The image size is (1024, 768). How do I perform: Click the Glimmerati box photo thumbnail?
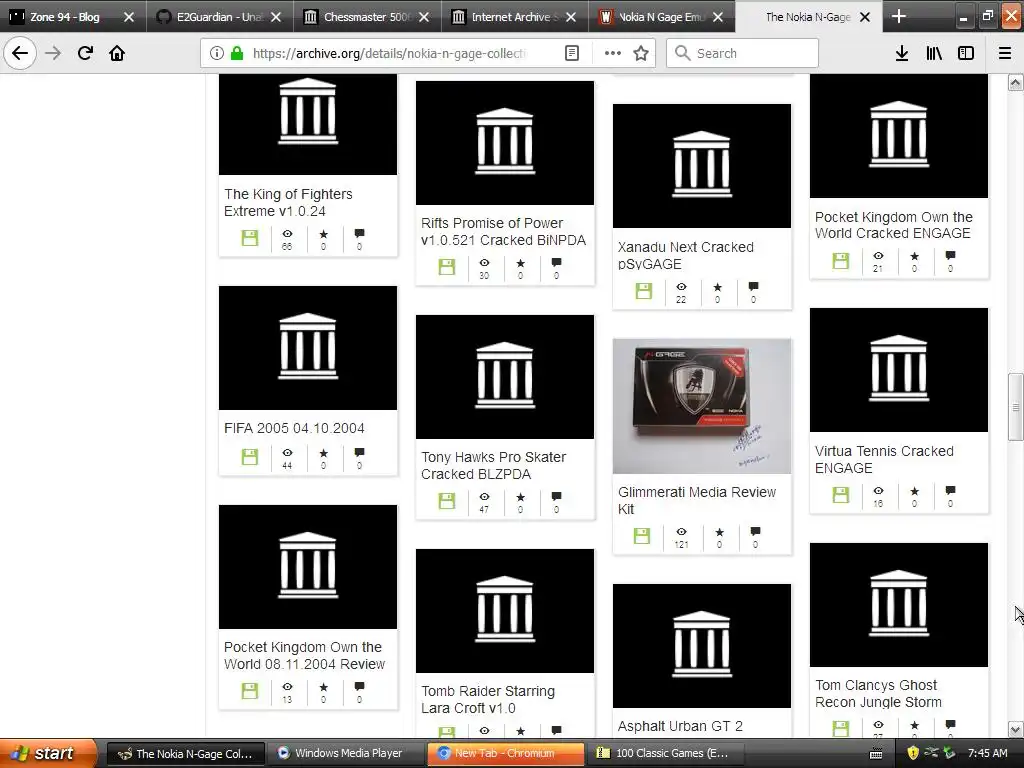pos(702,406)
